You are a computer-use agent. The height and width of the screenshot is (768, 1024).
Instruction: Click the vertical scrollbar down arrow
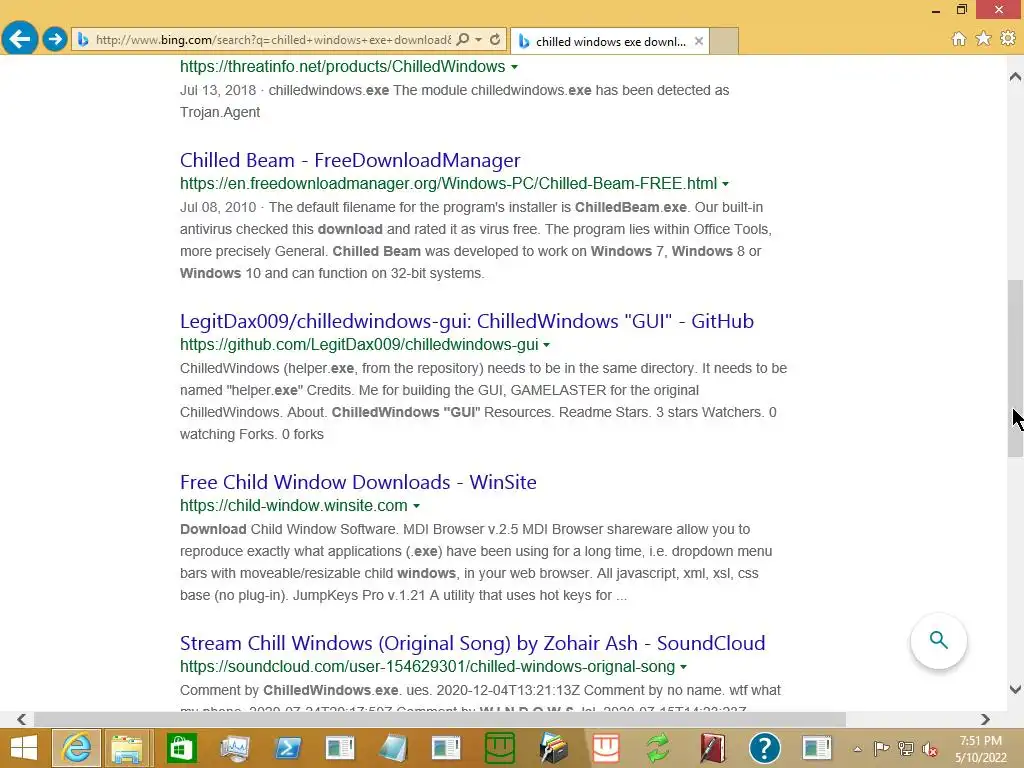(x=1015, y=689)
